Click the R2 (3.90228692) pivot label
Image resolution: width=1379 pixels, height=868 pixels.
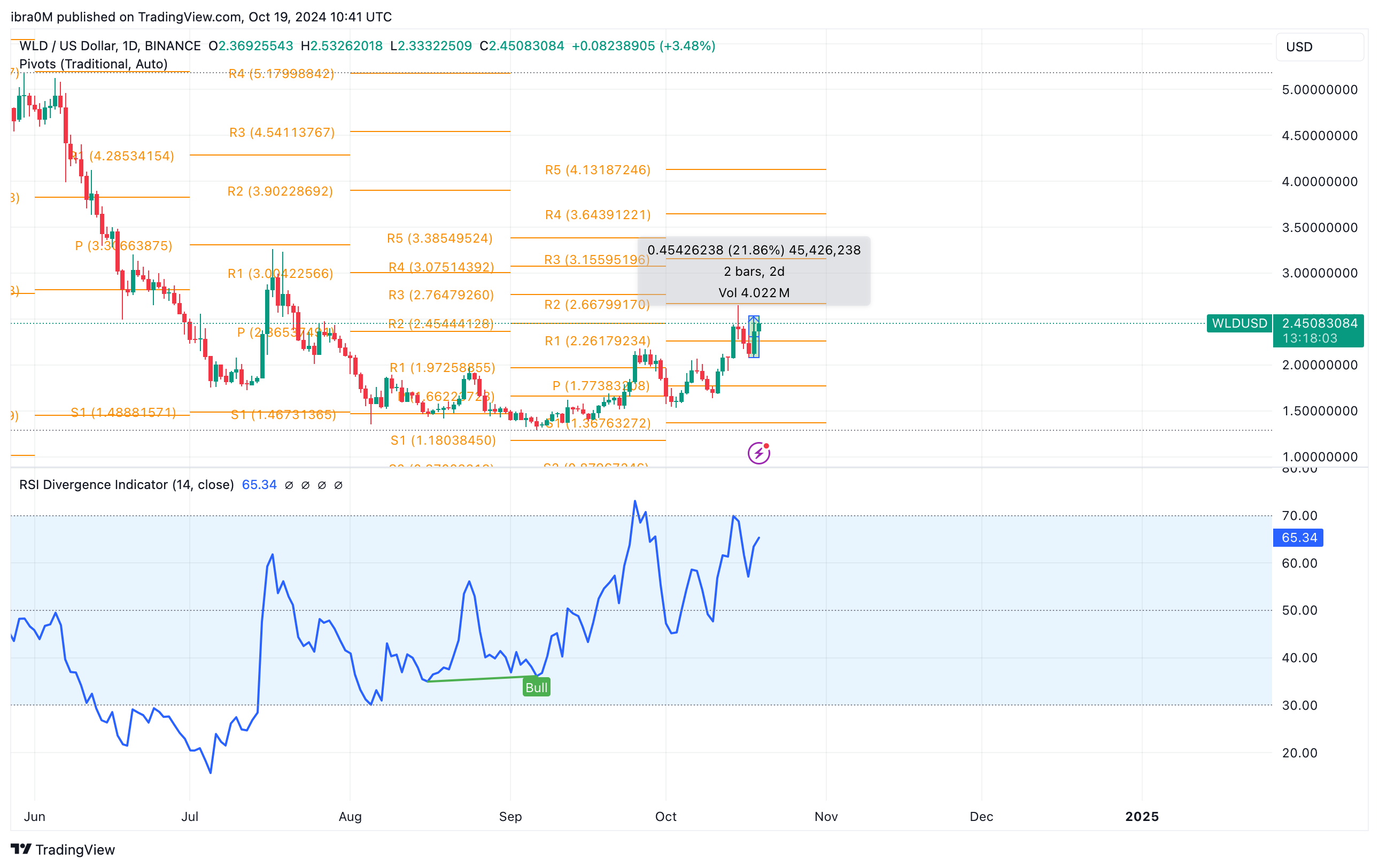click(x=280, y=191)
